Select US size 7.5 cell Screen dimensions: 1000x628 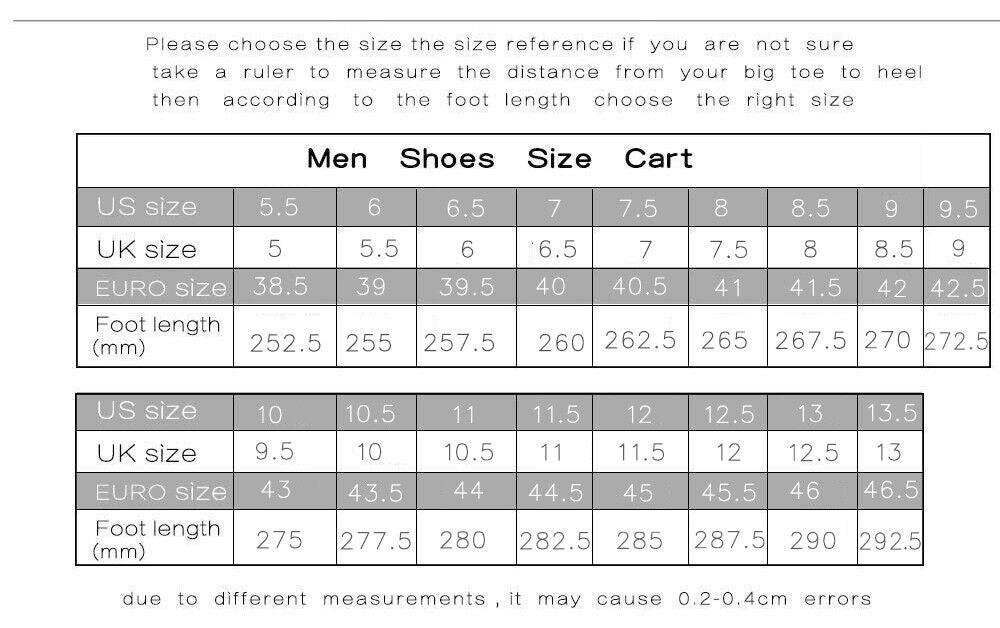(x=640, y=207)
